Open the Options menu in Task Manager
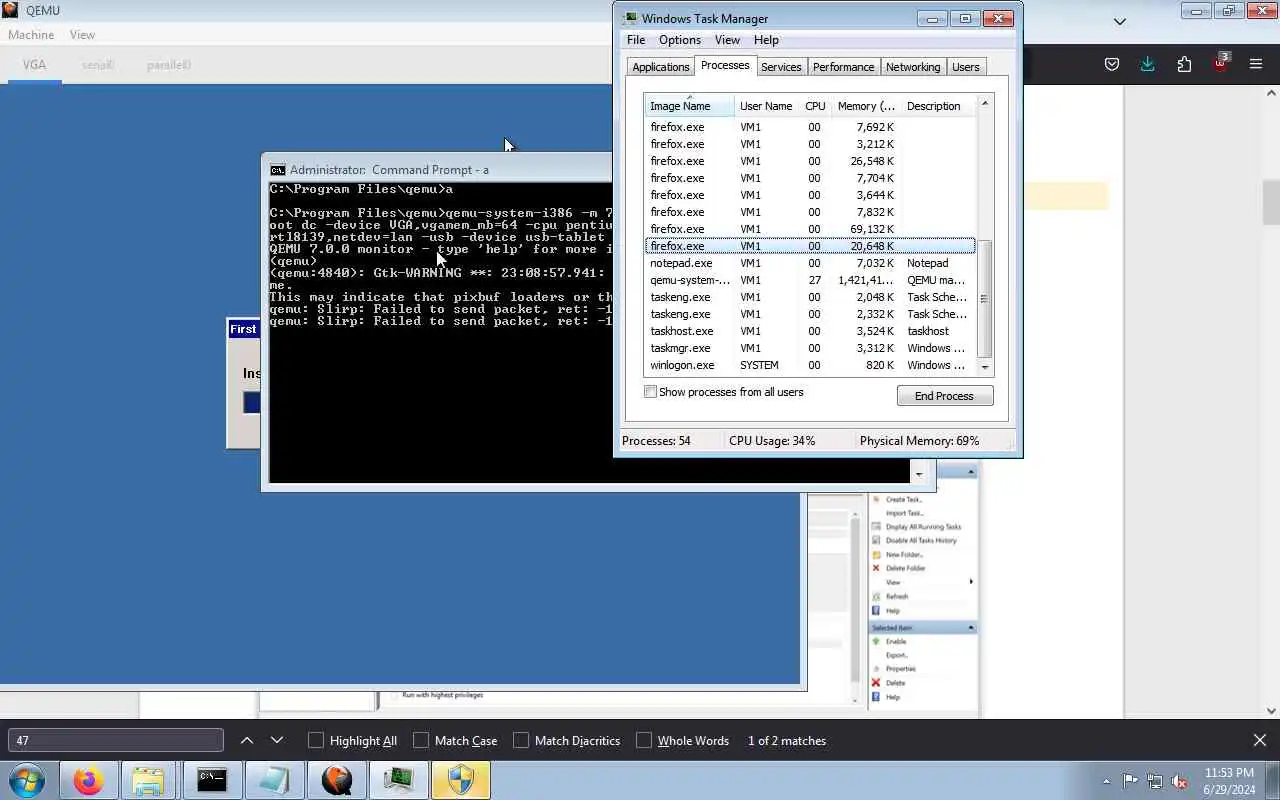1280x800 pixels. pos(680,40)
